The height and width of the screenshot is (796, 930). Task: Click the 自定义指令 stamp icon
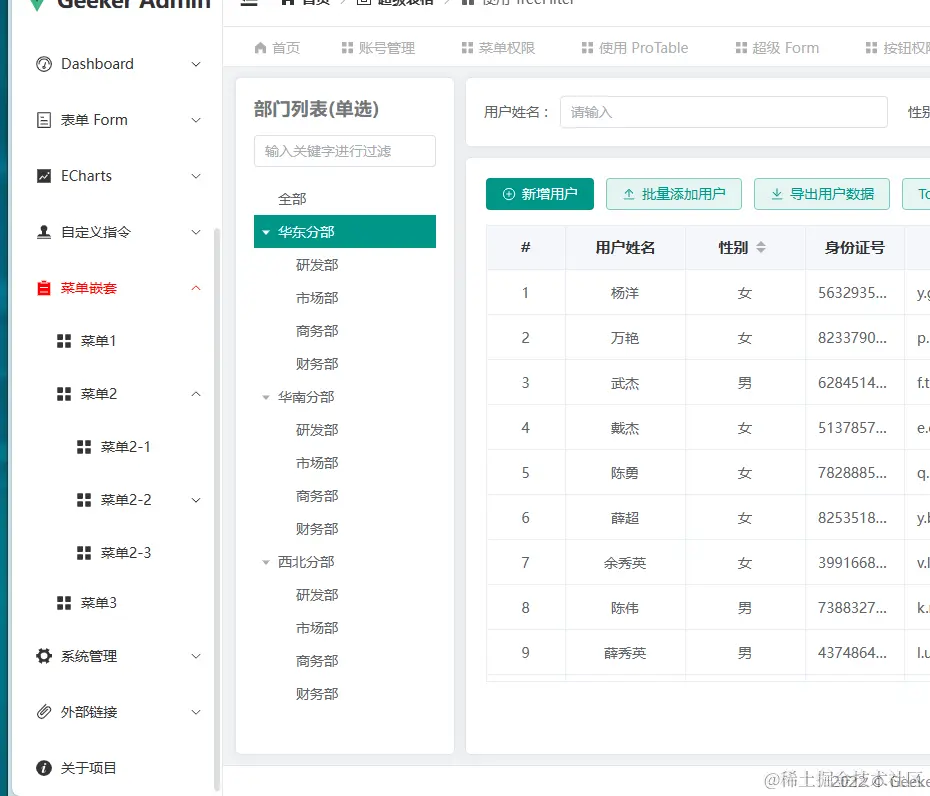[44, 232]
